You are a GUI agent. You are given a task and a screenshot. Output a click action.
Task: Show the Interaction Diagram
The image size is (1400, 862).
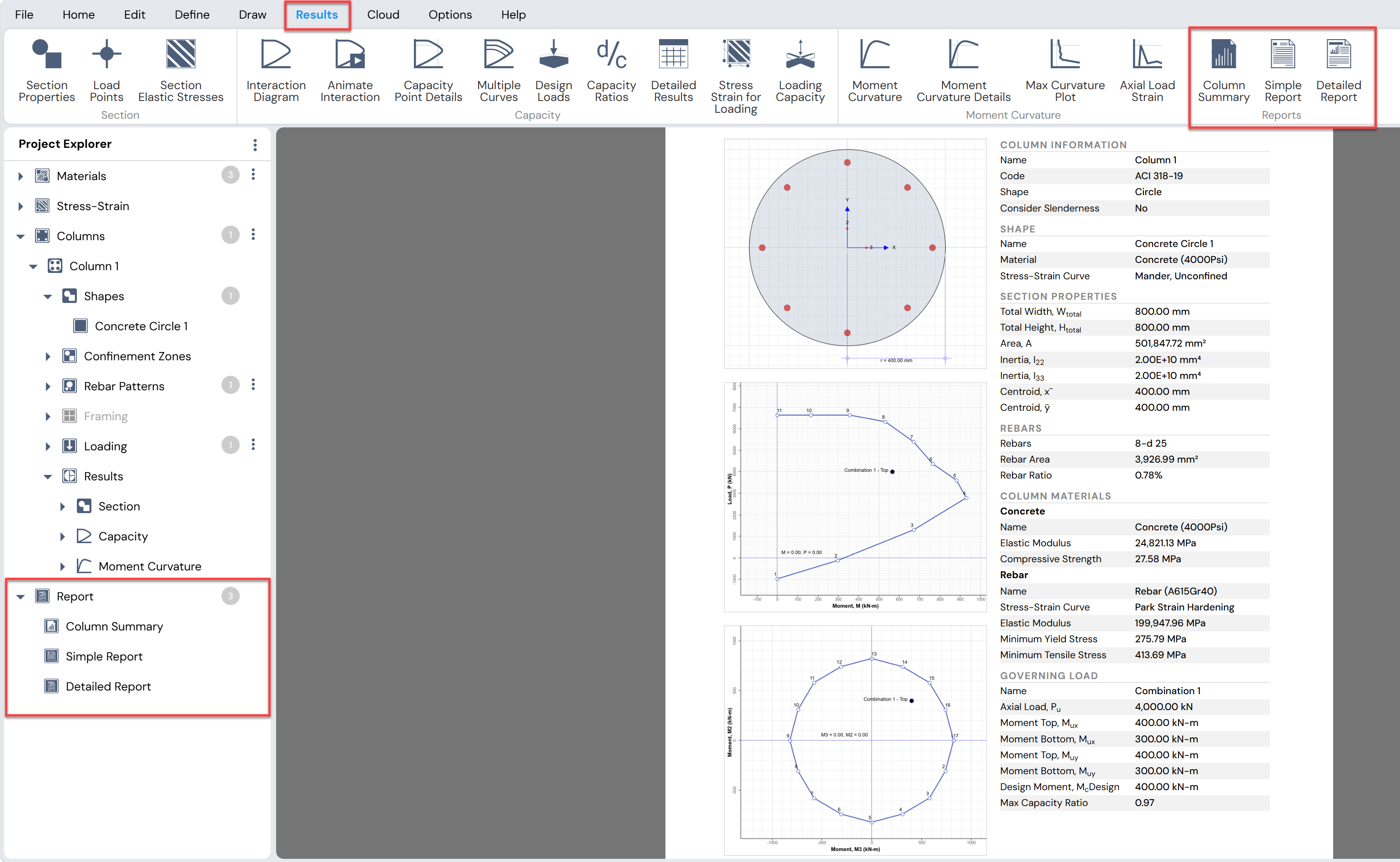276,71
